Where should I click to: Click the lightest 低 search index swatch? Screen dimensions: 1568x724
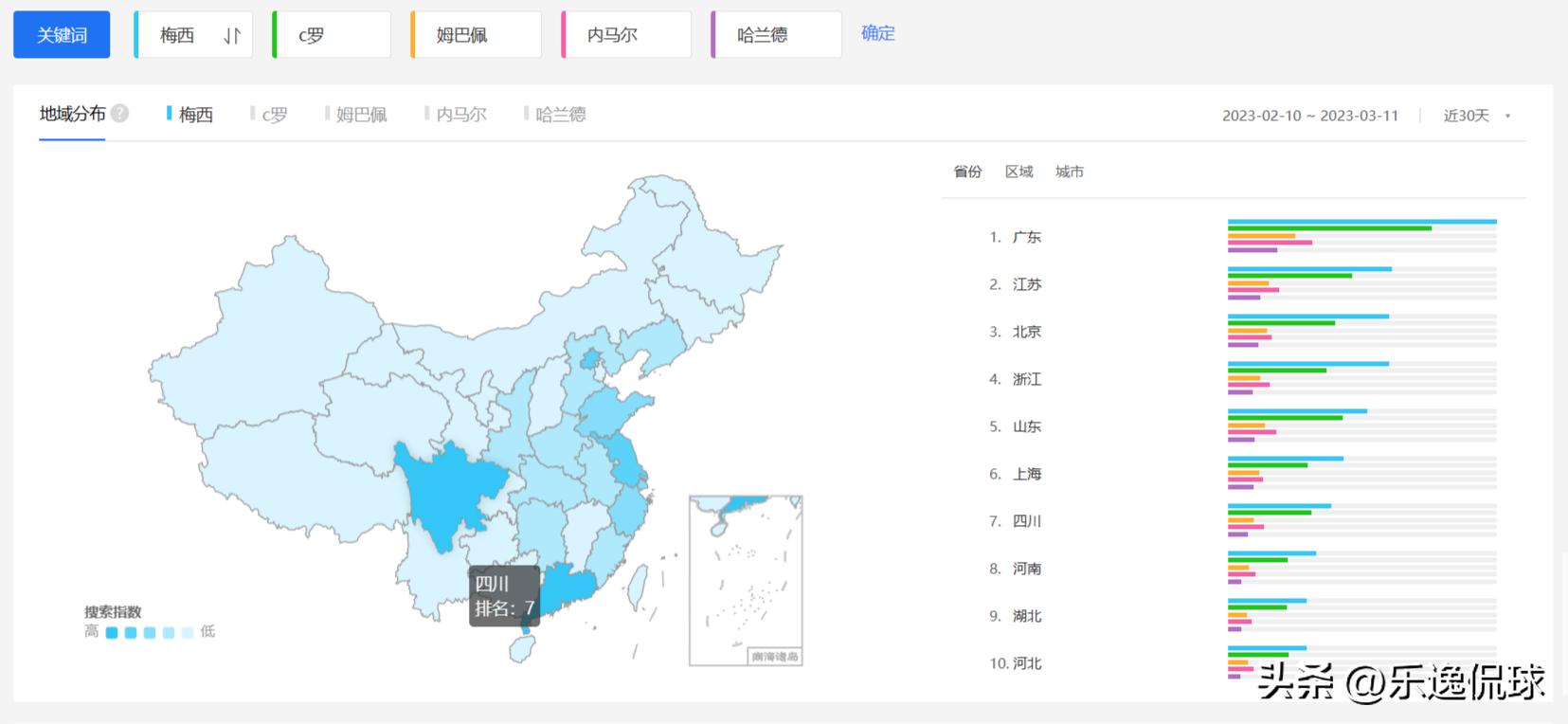click(188, 632)
